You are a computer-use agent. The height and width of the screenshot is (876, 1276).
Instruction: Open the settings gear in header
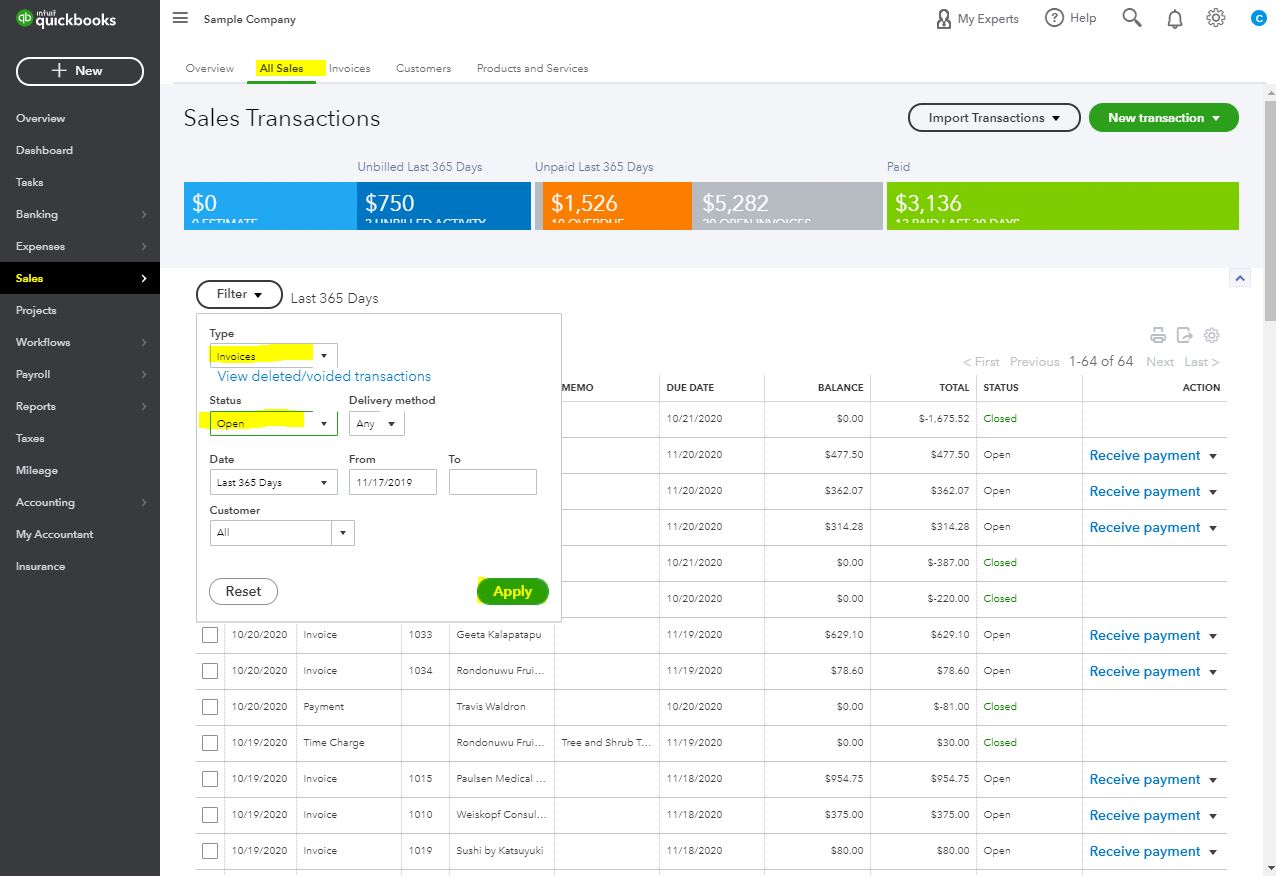[x=1216, y=18]
